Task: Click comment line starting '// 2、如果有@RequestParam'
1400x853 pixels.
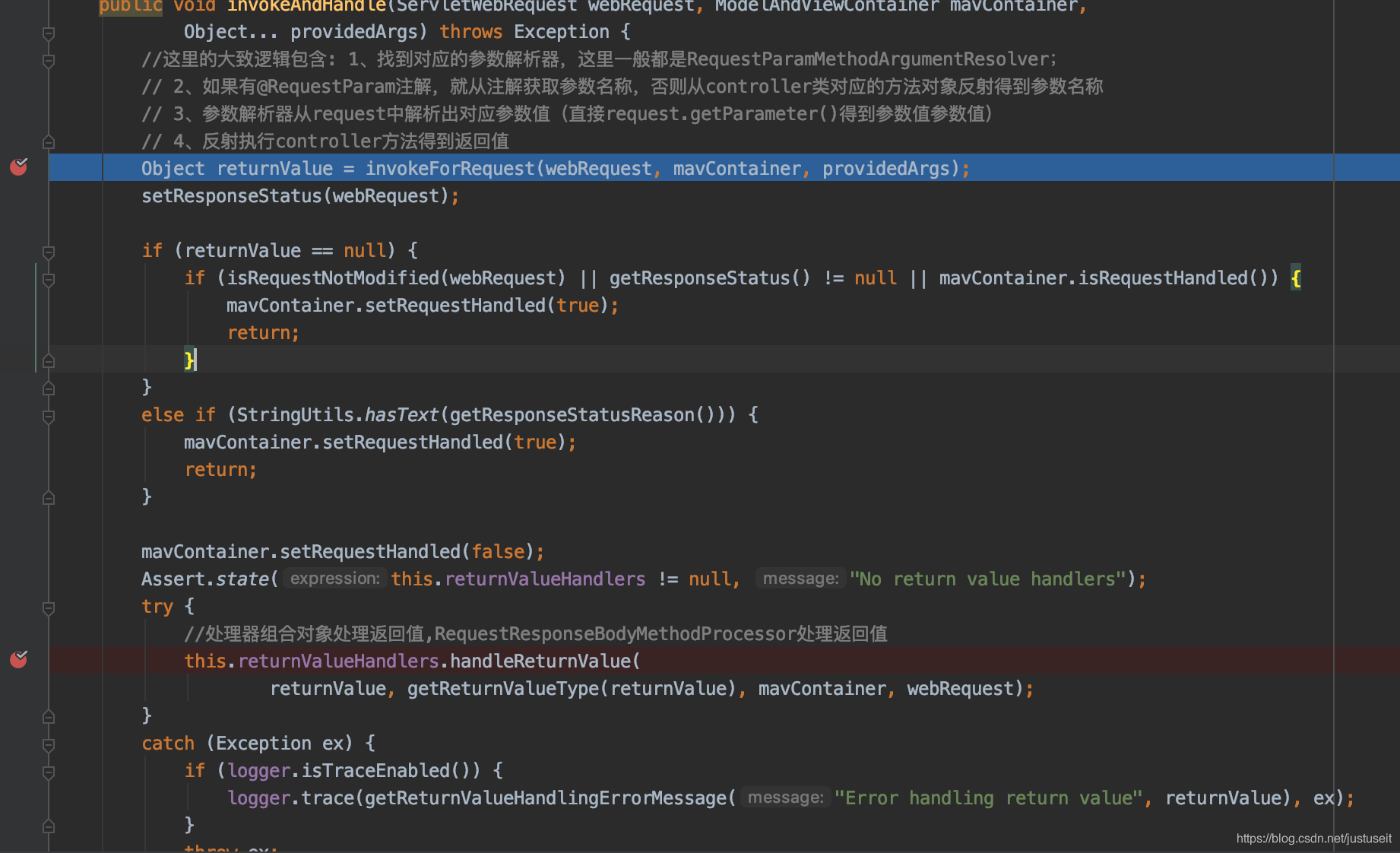Action: 622,87
